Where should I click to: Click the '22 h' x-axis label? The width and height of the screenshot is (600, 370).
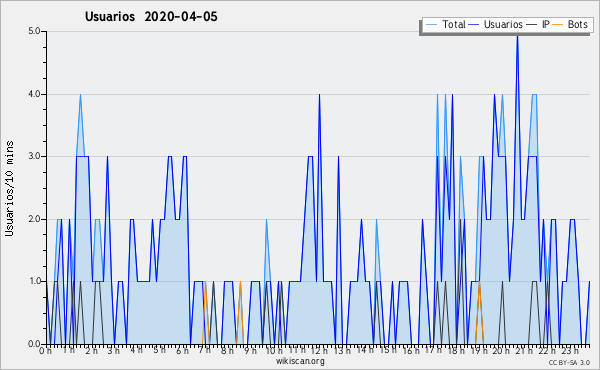(x=547, y=351)
